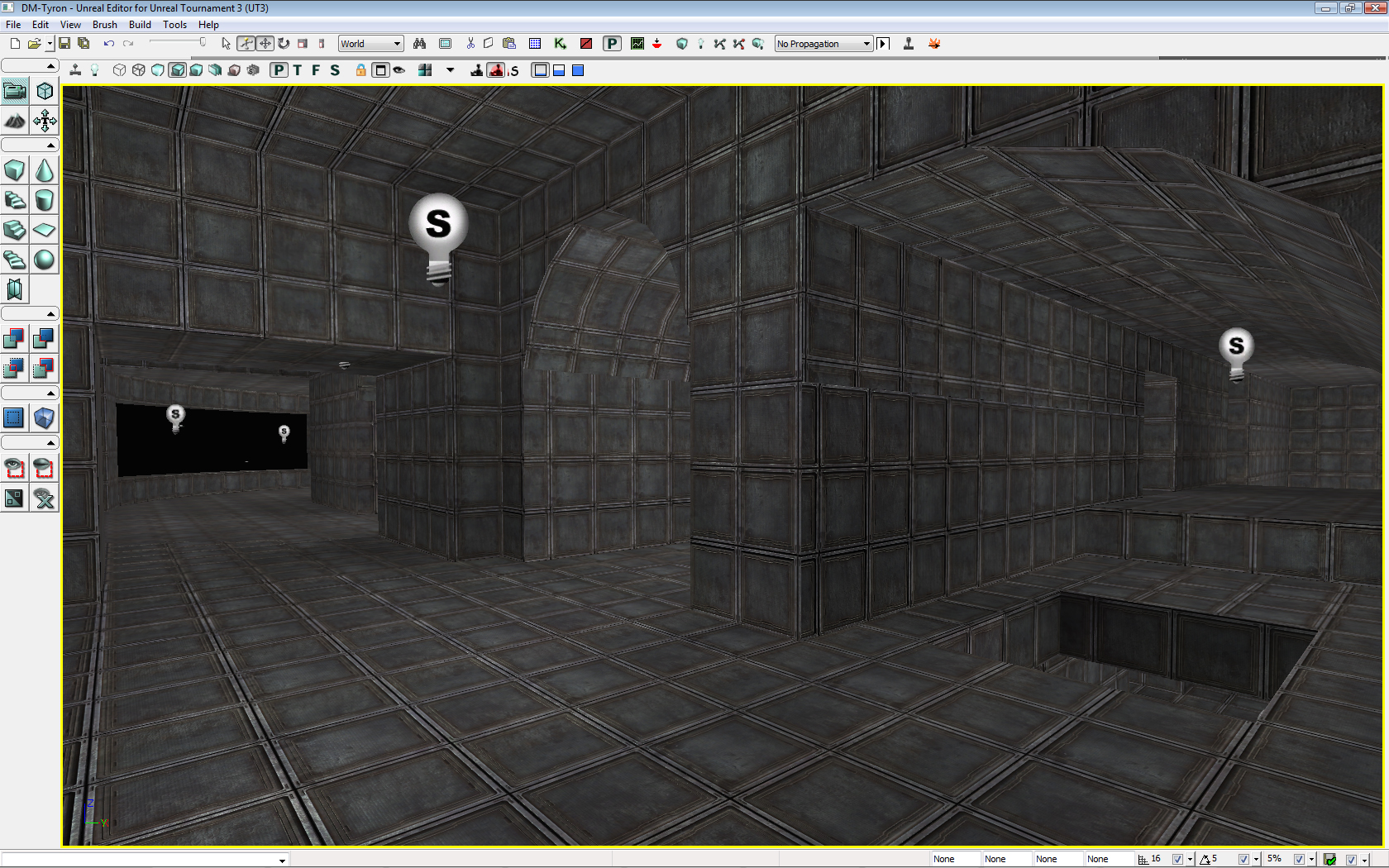Open the Edit menu
The width and height of the screenshot is (1389, 868).
(x=41, y=25)
